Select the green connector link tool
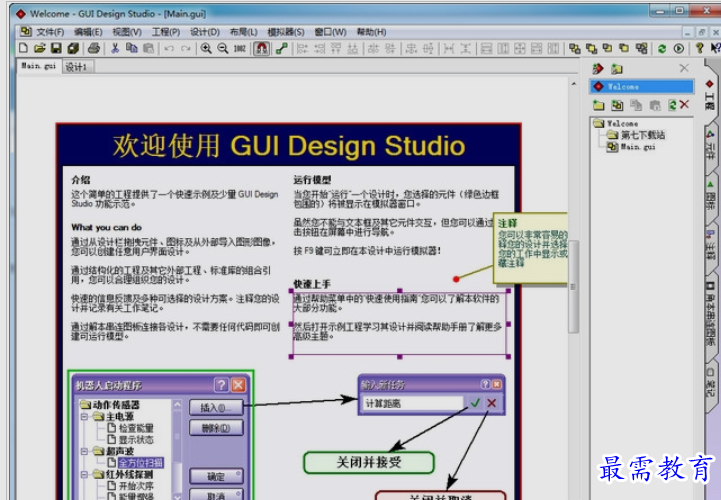This screenshot has width=721, height=500. point(281,48)
